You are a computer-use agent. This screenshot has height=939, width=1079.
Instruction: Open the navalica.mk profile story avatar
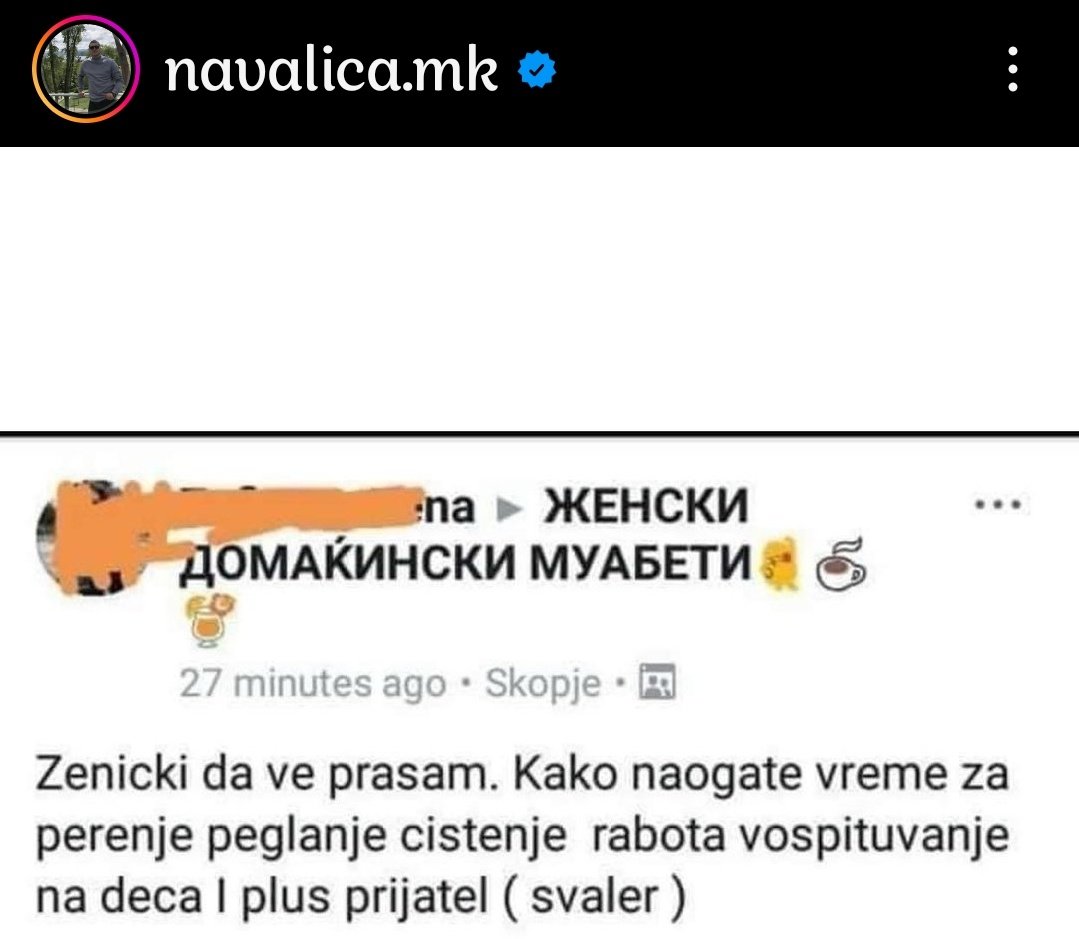[x=85, y=69]
